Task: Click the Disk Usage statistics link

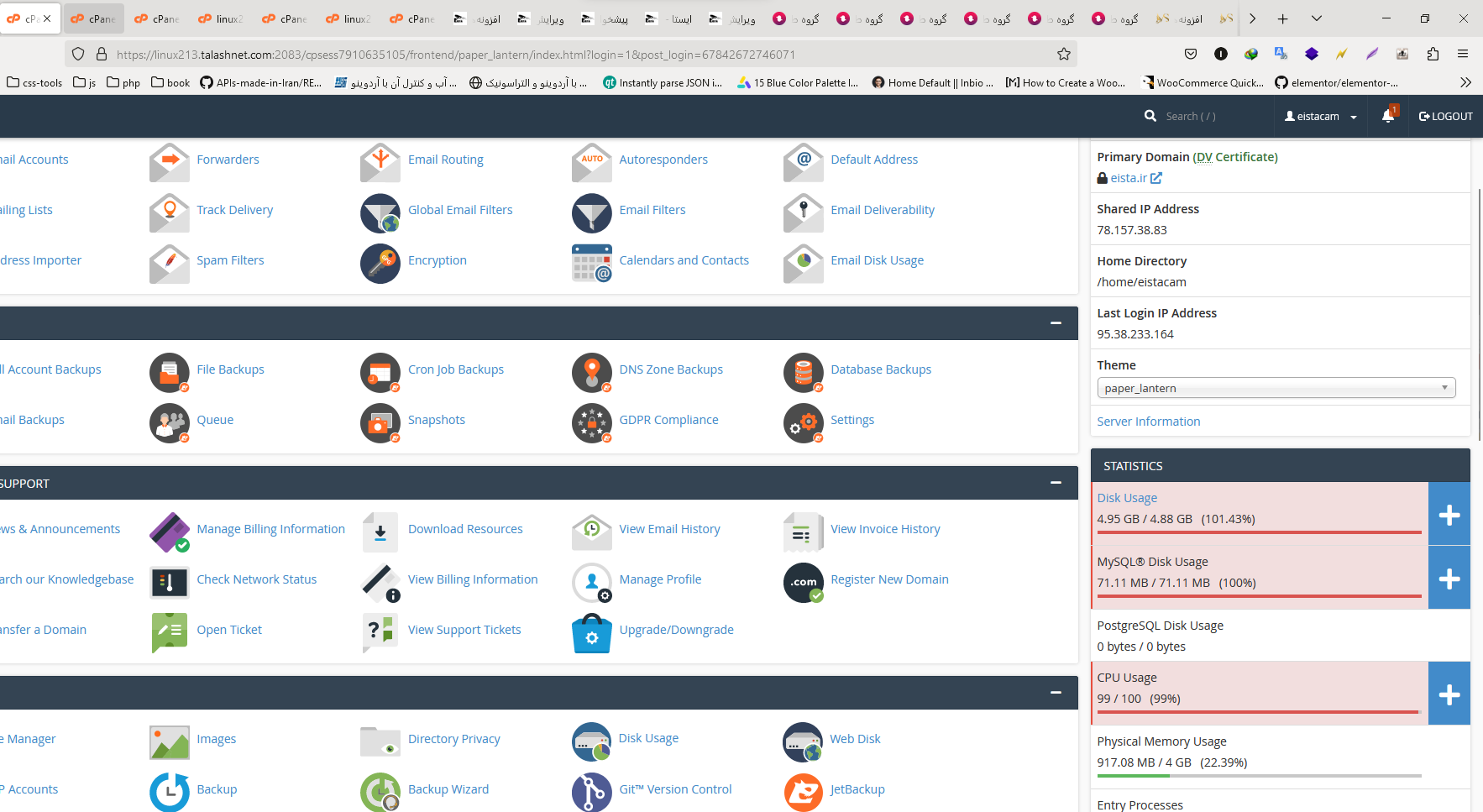Action: pyautogui.click(x=1127, y=498)
